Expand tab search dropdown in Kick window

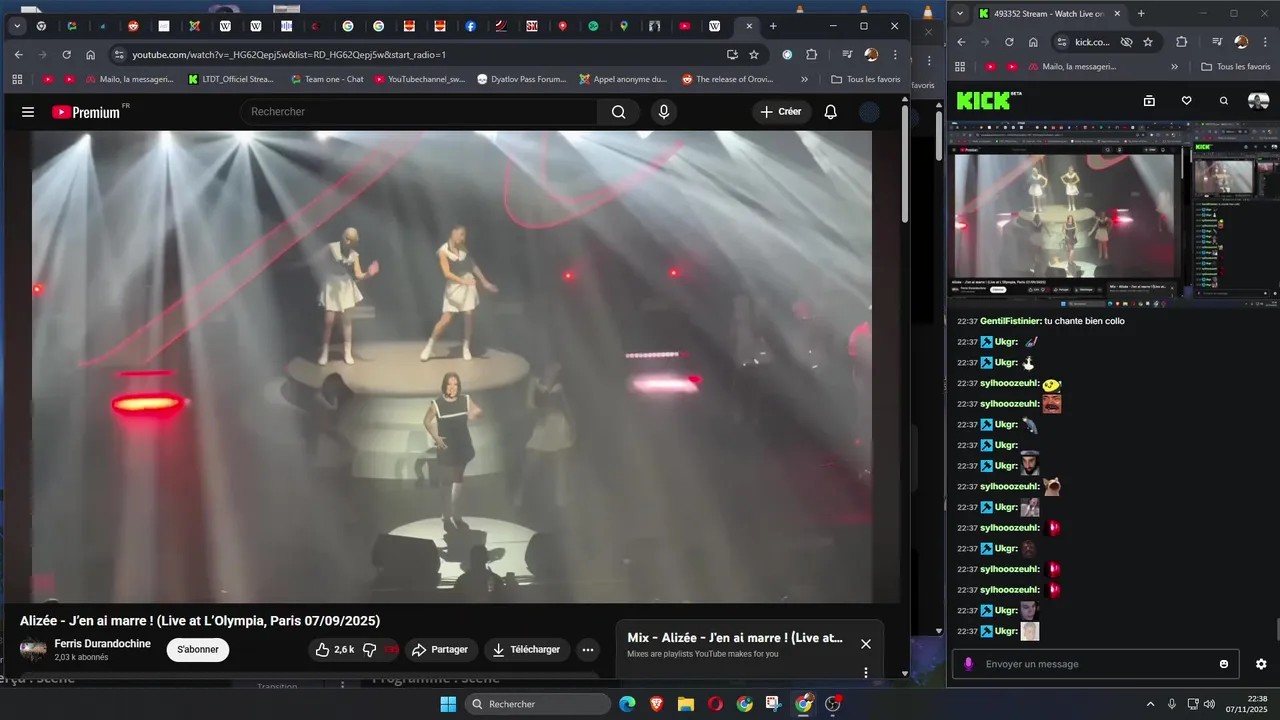point(960,13)
